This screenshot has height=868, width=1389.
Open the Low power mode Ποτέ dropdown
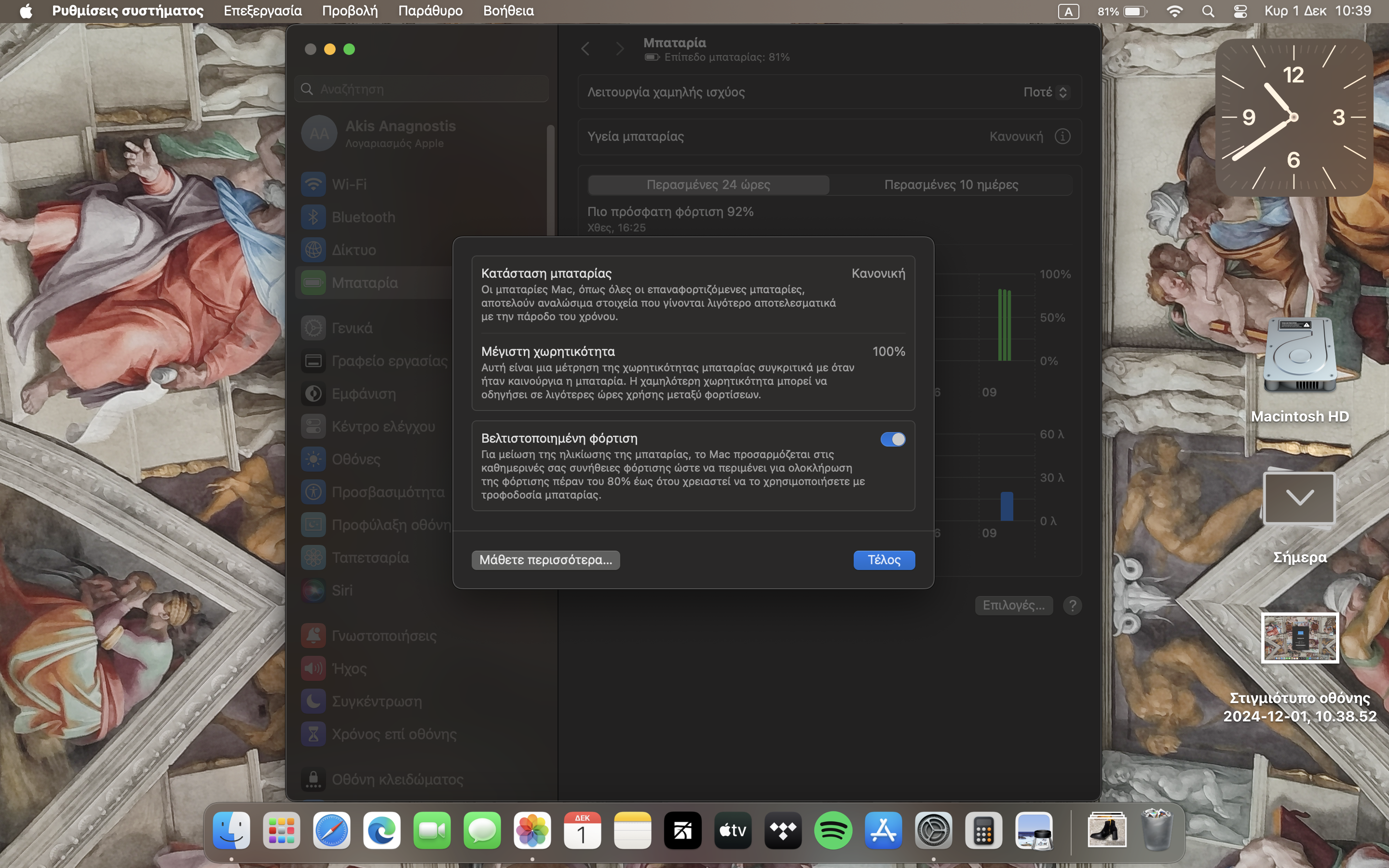tap(1046, 92)
